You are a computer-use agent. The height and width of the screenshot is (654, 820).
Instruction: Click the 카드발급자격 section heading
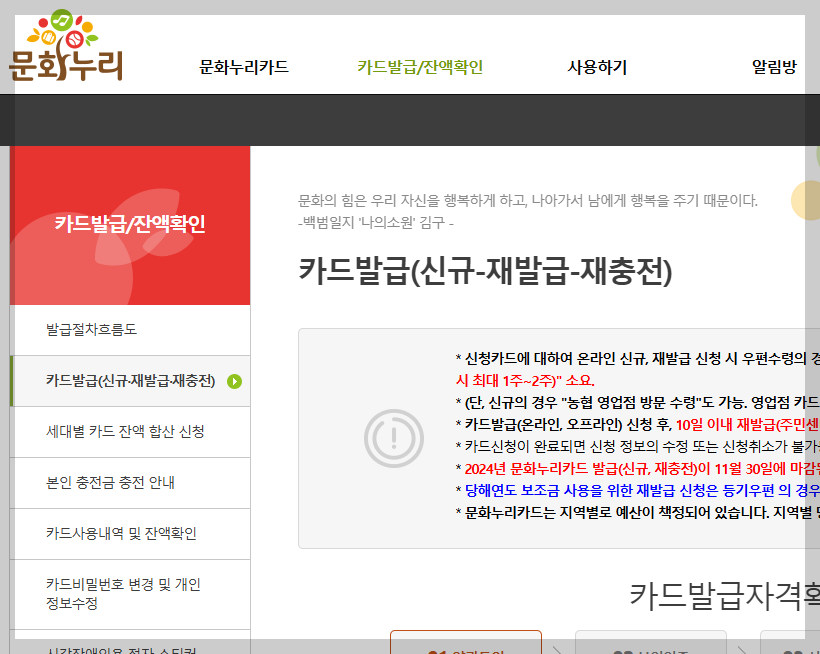tap(724, 596)
